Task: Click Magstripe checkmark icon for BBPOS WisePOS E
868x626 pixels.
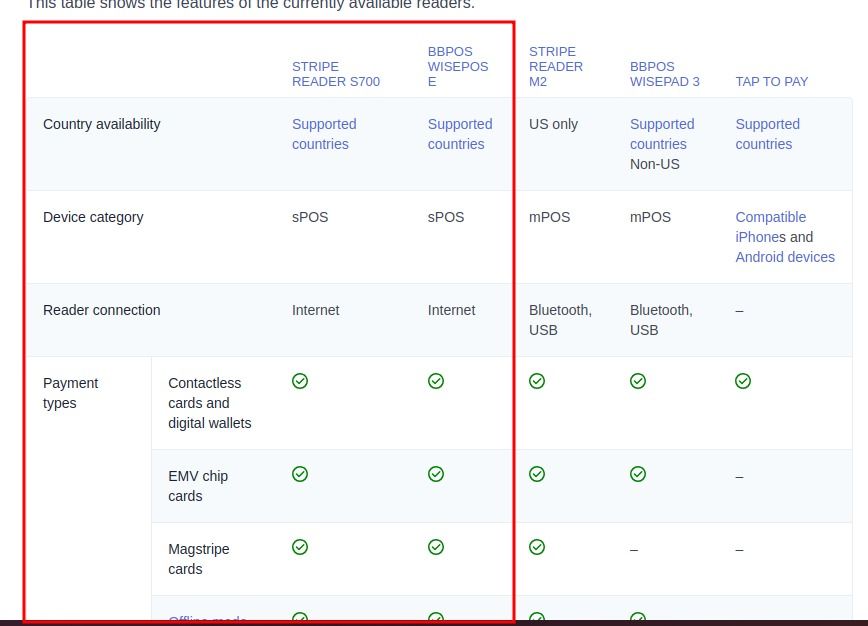Action: click(x=436, y=547)
